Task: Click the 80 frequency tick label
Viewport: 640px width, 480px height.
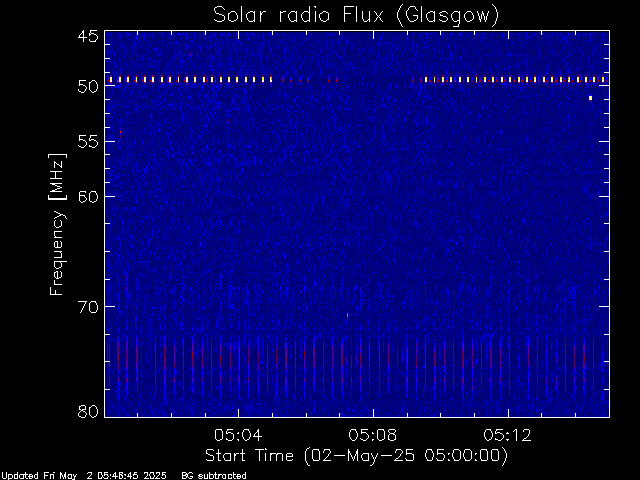Action: pyautogui.click(x=88, y=411)
